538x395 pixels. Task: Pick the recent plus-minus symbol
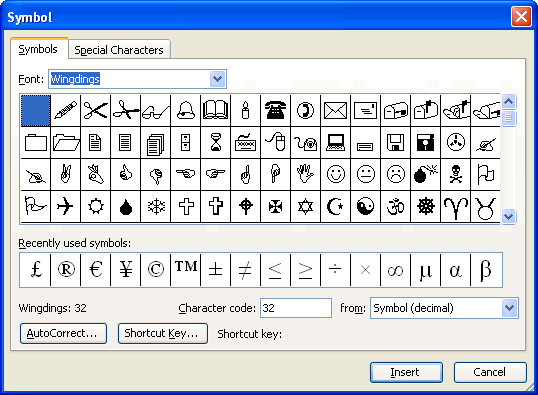[215, 270]
